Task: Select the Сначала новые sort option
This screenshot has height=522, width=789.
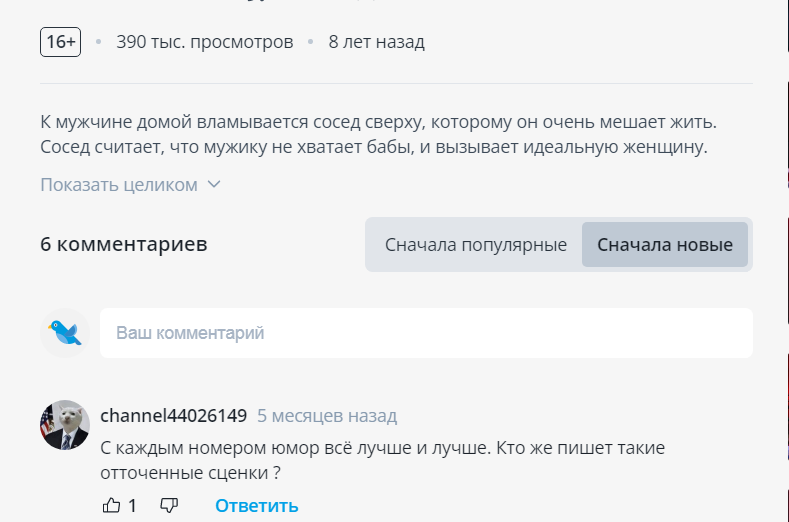Action: (x=665, y=245)
